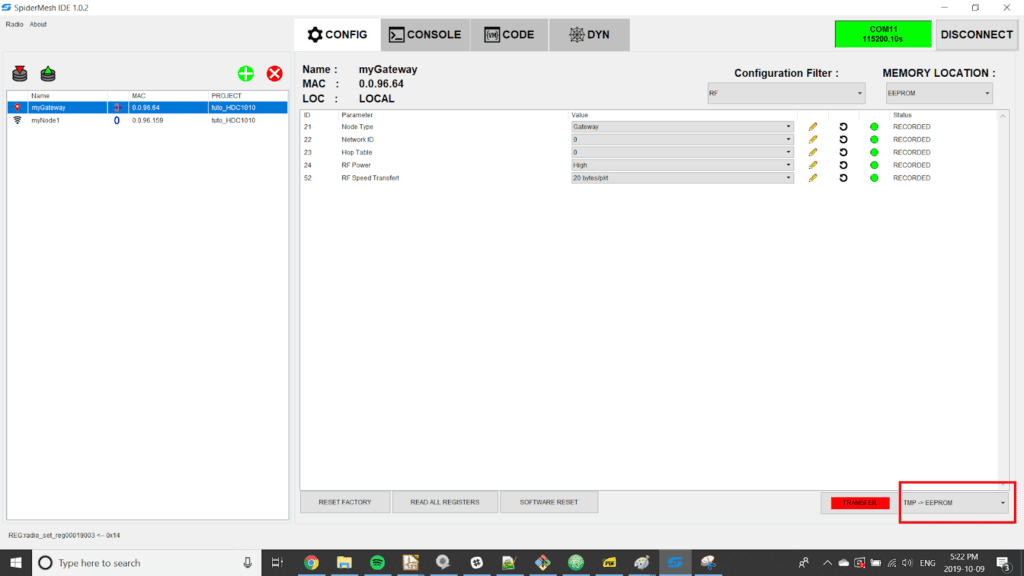This screenshot has height=576, width=1024.
Task: Delete node with red X icon
Action: (x=274, y=73)
